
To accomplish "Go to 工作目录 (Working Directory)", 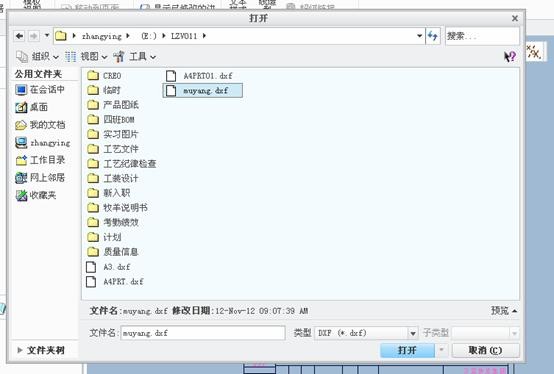I will (40, 160).
